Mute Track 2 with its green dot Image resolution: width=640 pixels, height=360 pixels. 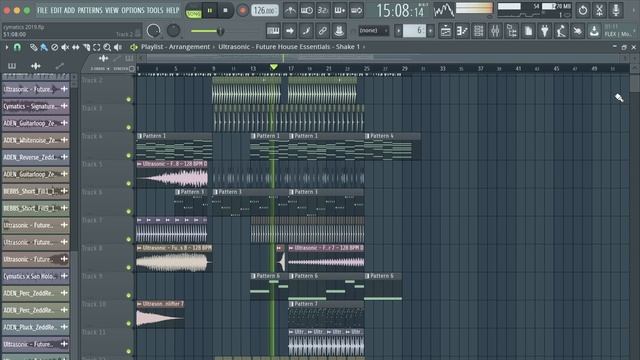[129, 99]
